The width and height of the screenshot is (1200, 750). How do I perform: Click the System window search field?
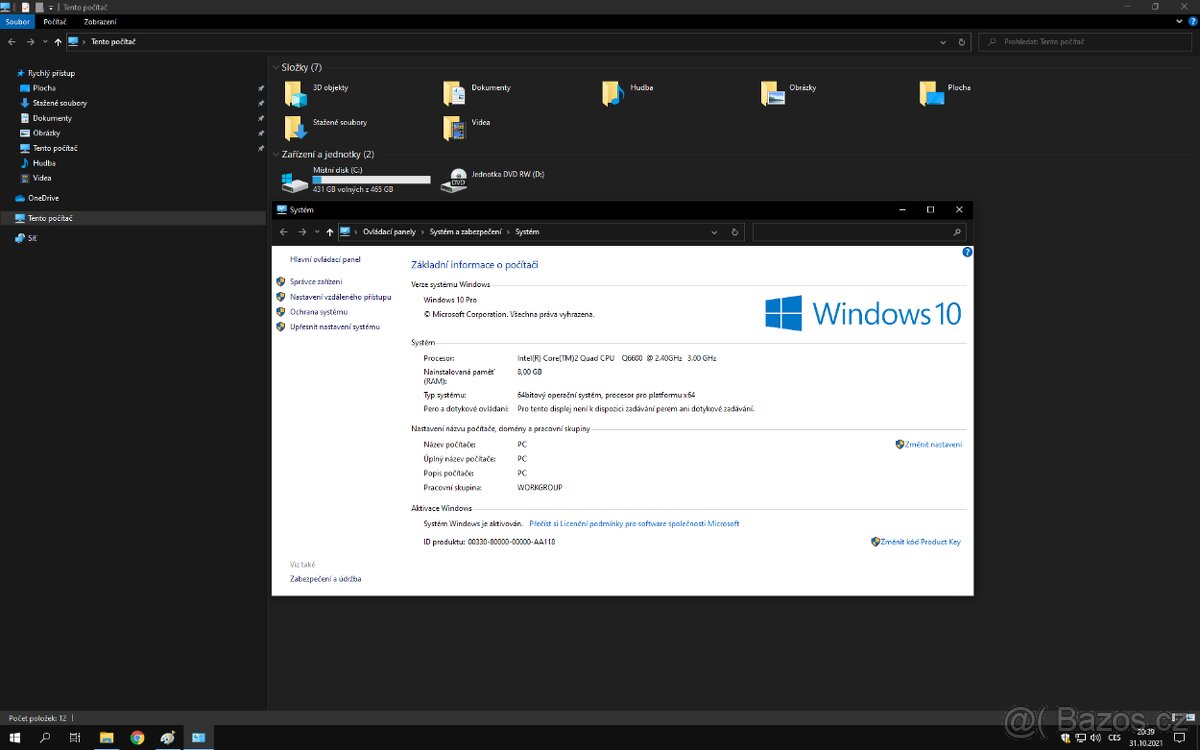(x=857, y=232)
